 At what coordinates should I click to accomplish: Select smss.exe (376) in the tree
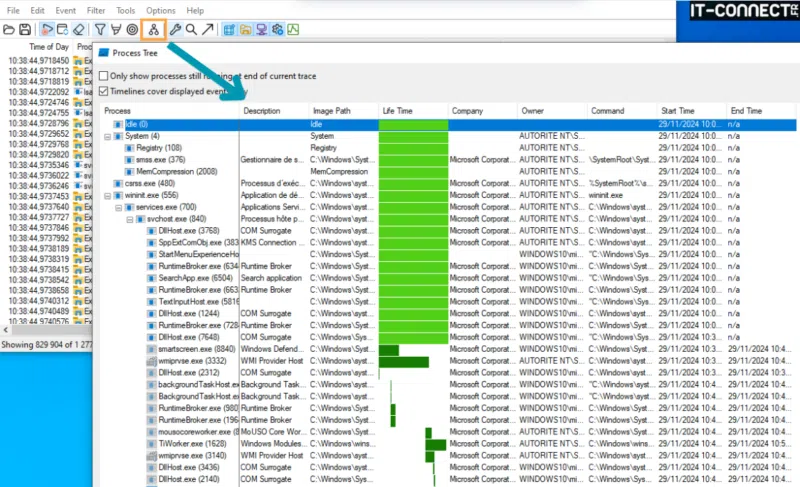161,160
